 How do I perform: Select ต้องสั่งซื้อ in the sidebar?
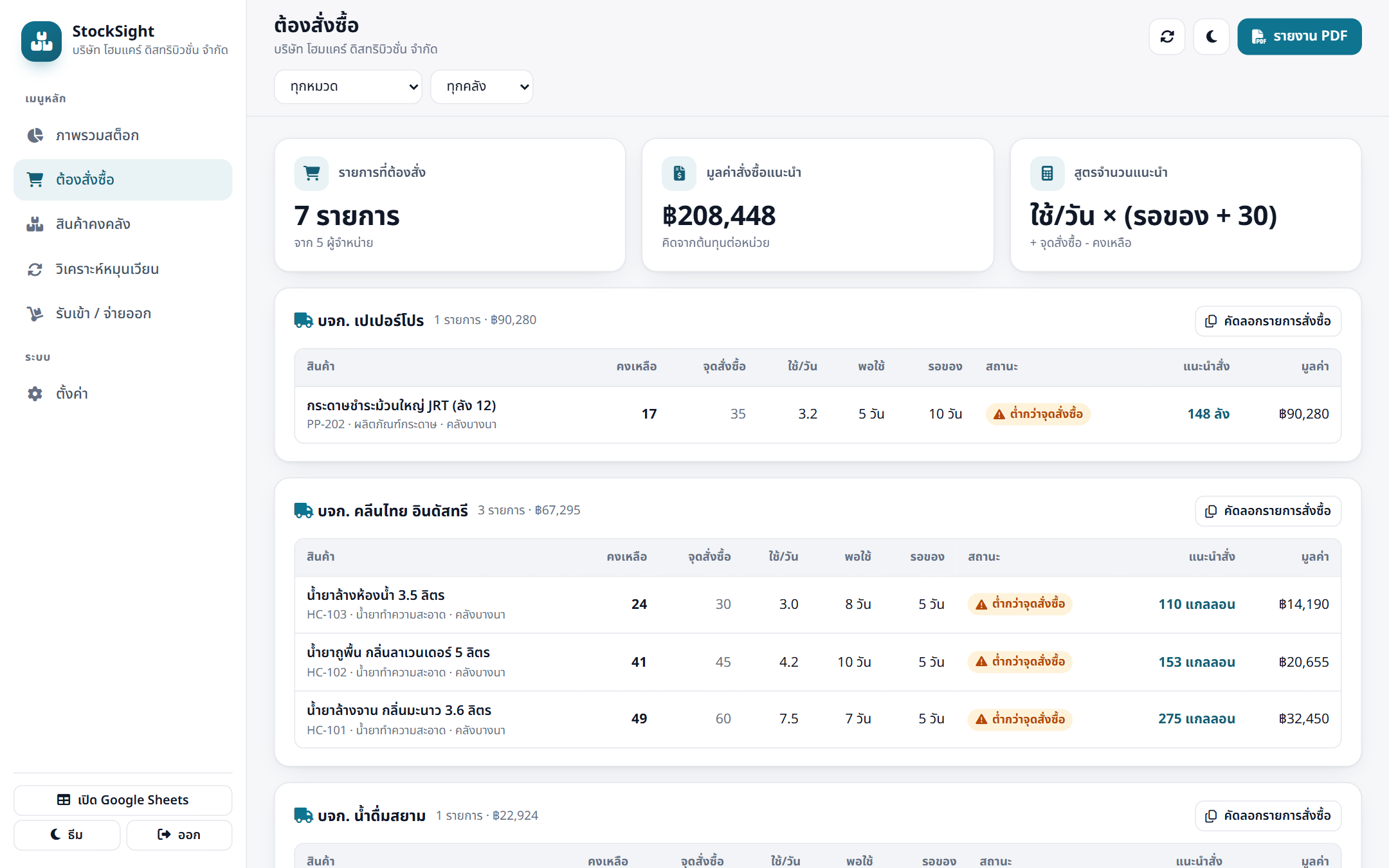click(123, 179)
